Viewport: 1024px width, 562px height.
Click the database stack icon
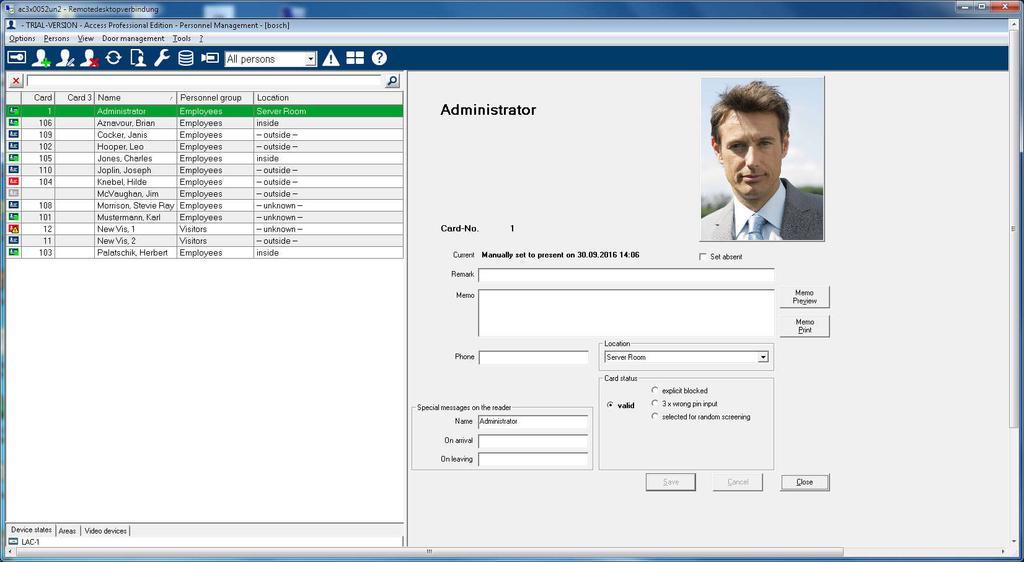(185, 58)
